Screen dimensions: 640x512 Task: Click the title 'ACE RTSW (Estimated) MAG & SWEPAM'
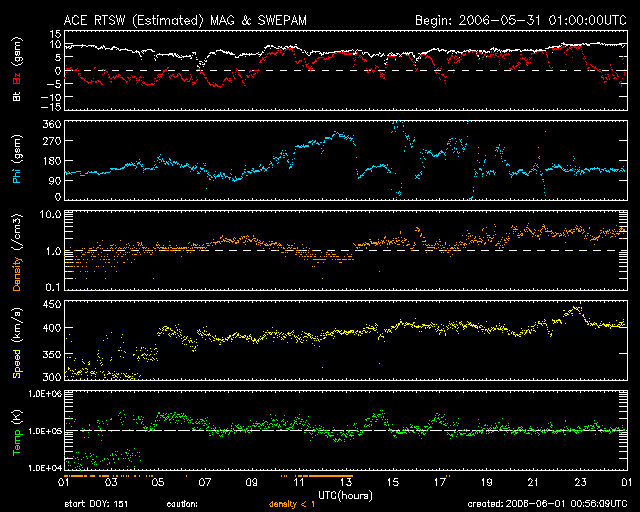(x=185, y=20)
